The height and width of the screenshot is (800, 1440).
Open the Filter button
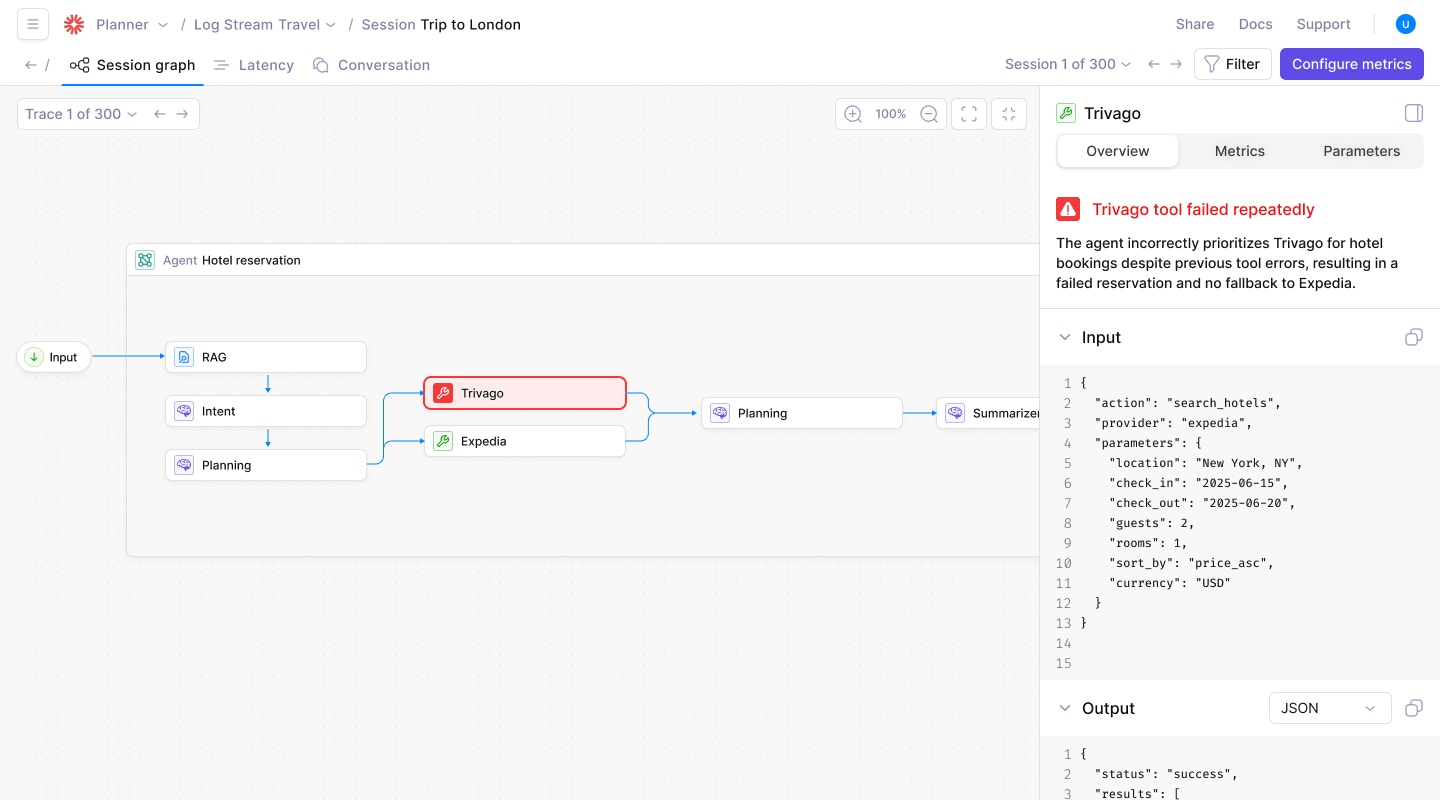[x=1232, y=64]
